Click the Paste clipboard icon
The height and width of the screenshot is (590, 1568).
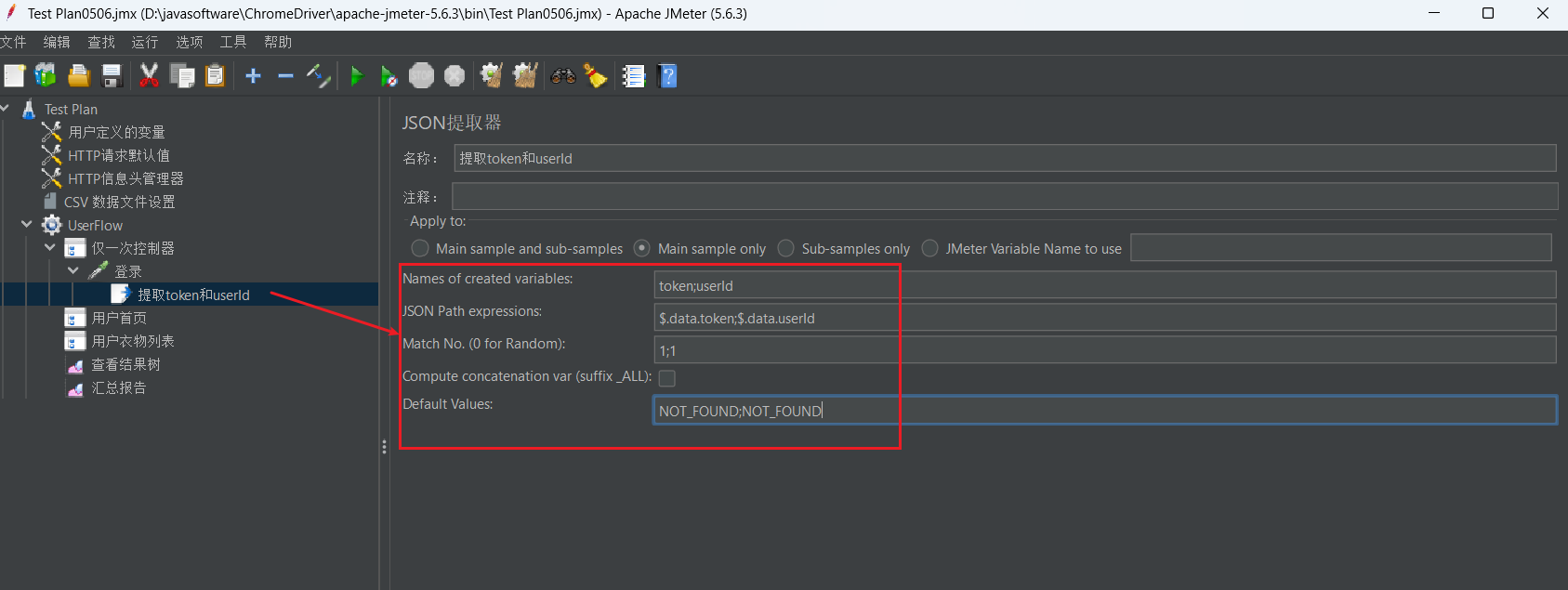click(x=215, y=76)
